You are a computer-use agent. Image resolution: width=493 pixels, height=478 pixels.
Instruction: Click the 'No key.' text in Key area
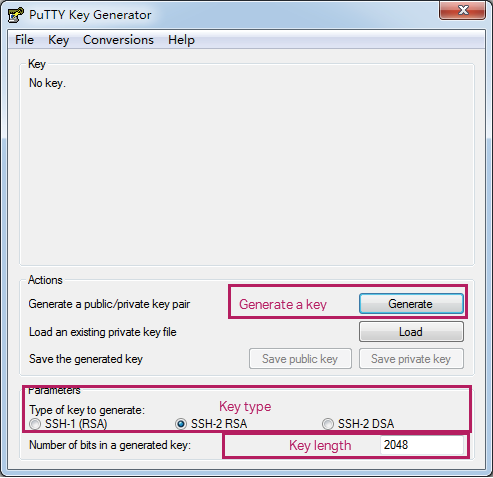(47, 83)
